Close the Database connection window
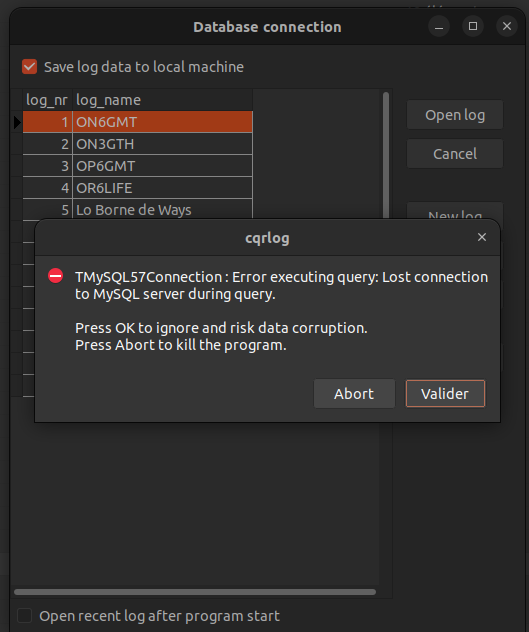529x632 pixels. point(507,27)
